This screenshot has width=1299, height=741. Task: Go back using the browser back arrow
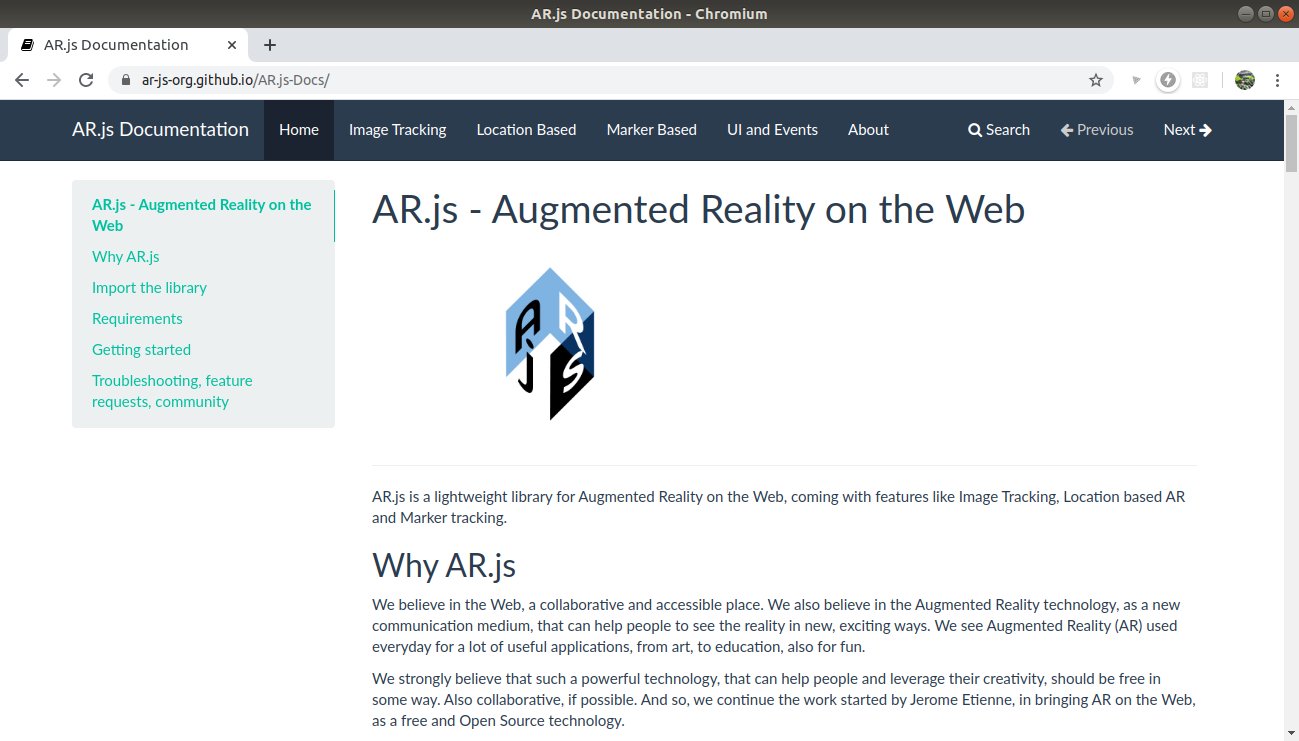(x=22, y=80)
